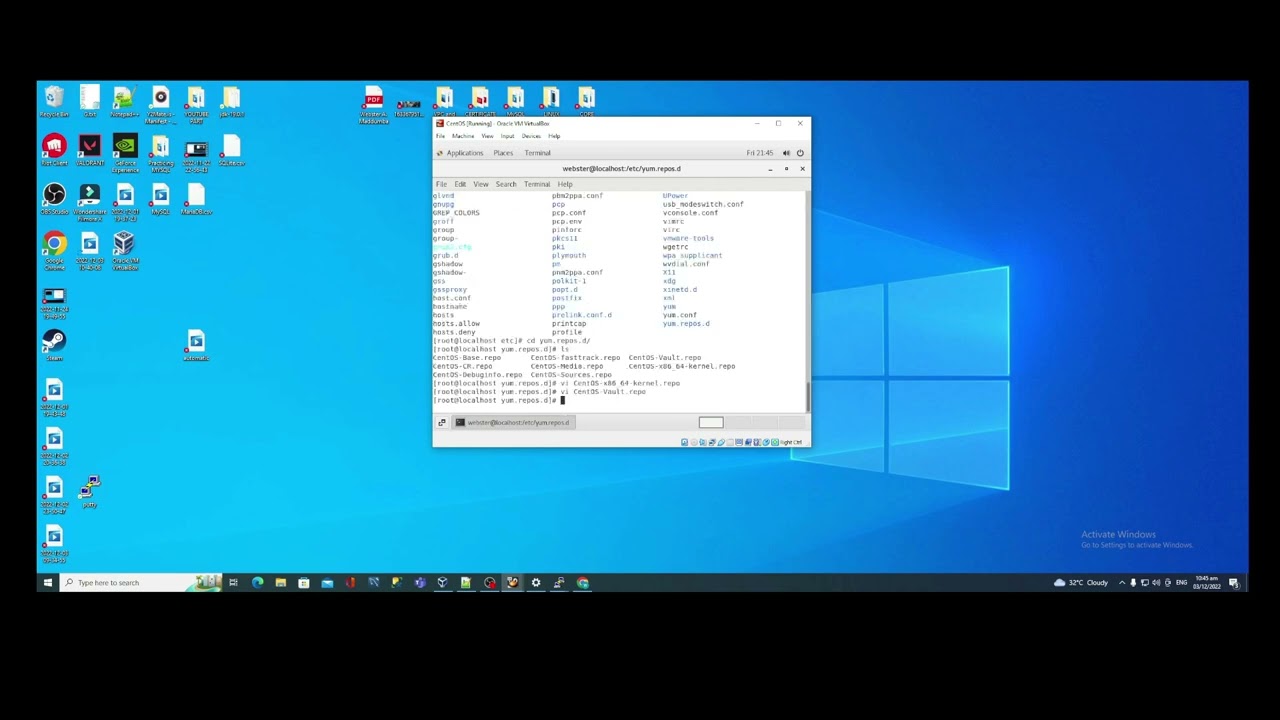Select the Google Chrome desktop shortcut
Screen dimensions: 1280x720
pos(54,250)
